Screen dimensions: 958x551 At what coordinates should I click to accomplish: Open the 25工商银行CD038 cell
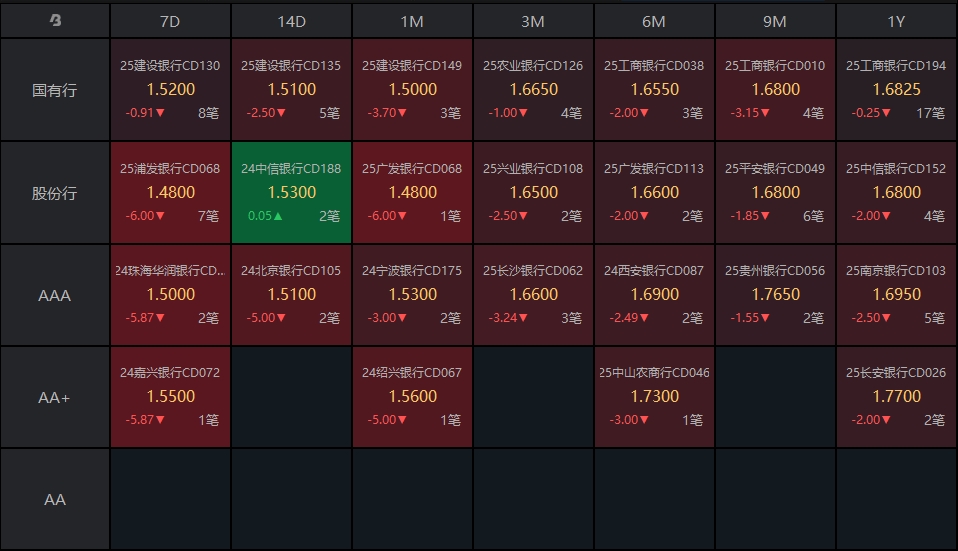(x=654, y=90)
